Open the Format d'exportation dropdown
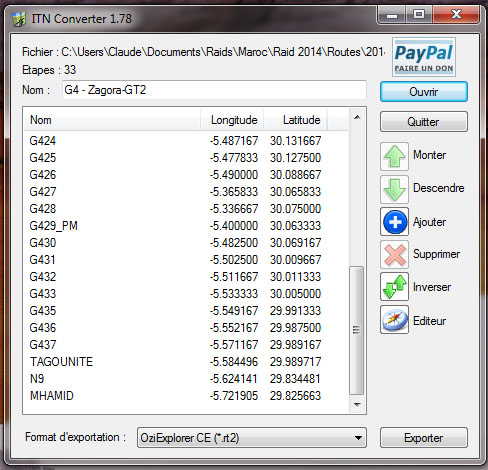 pos(252,438)
